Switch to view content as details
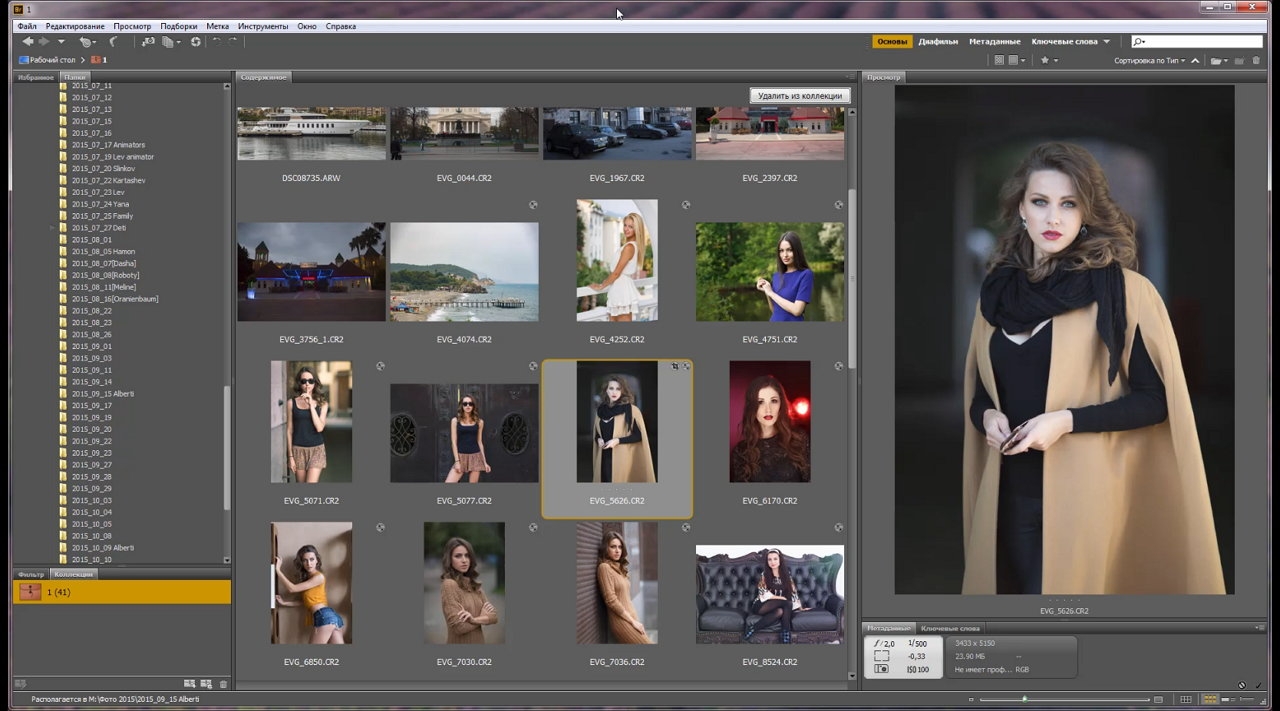 coord(1229,699)
